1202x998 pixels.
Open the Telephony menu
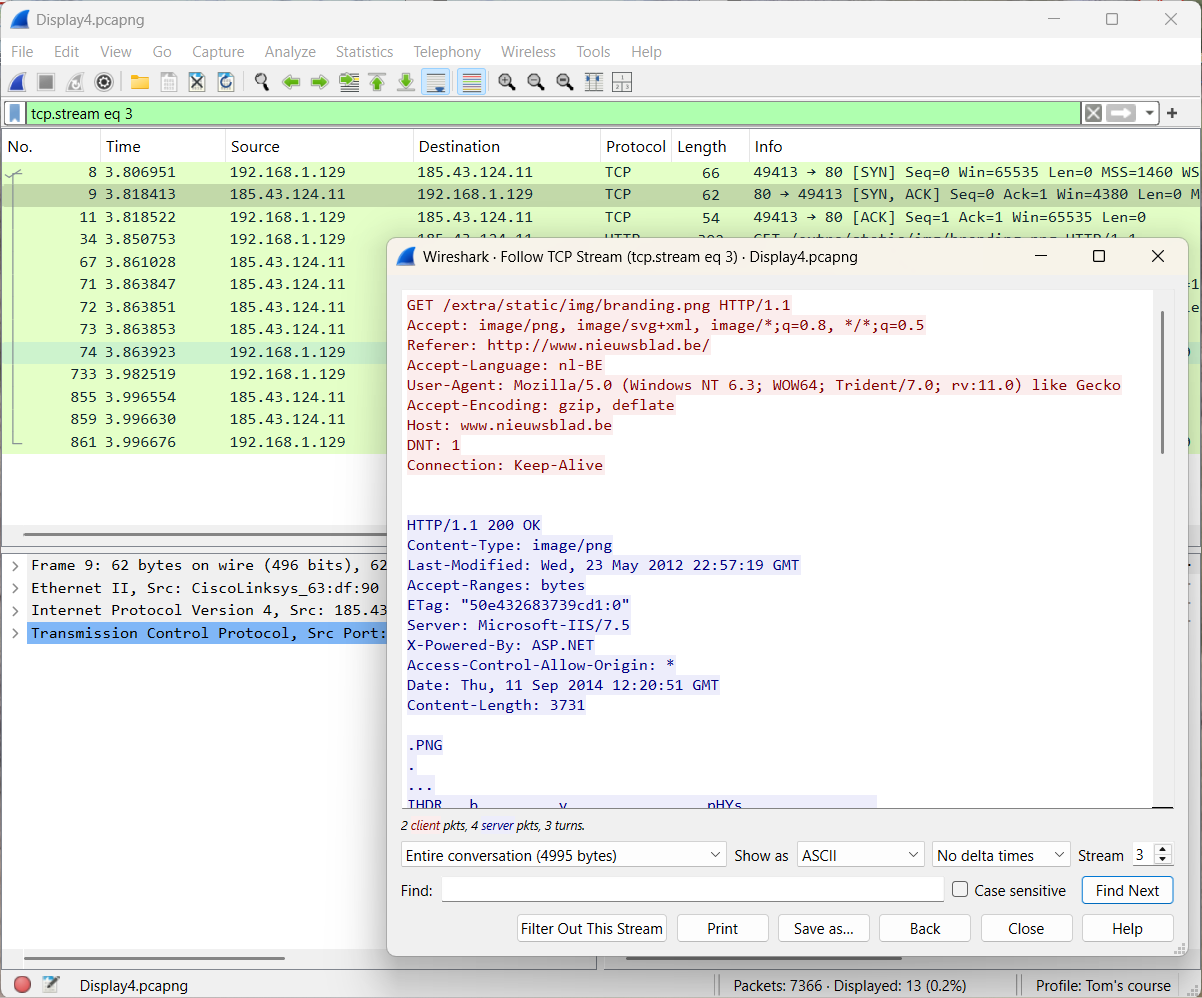447,52
